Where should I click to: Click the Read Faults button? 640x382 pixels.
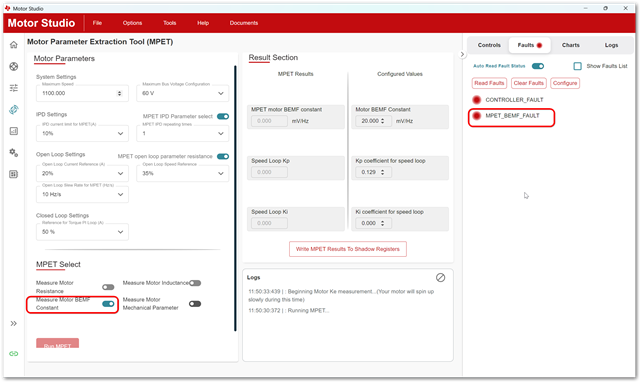489,83
